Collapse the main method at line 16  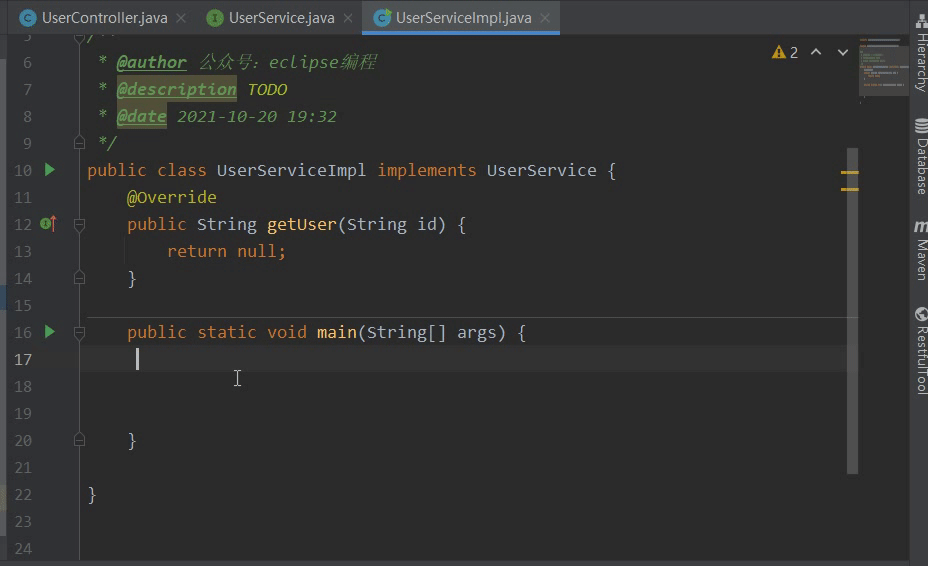pos(79,333)
